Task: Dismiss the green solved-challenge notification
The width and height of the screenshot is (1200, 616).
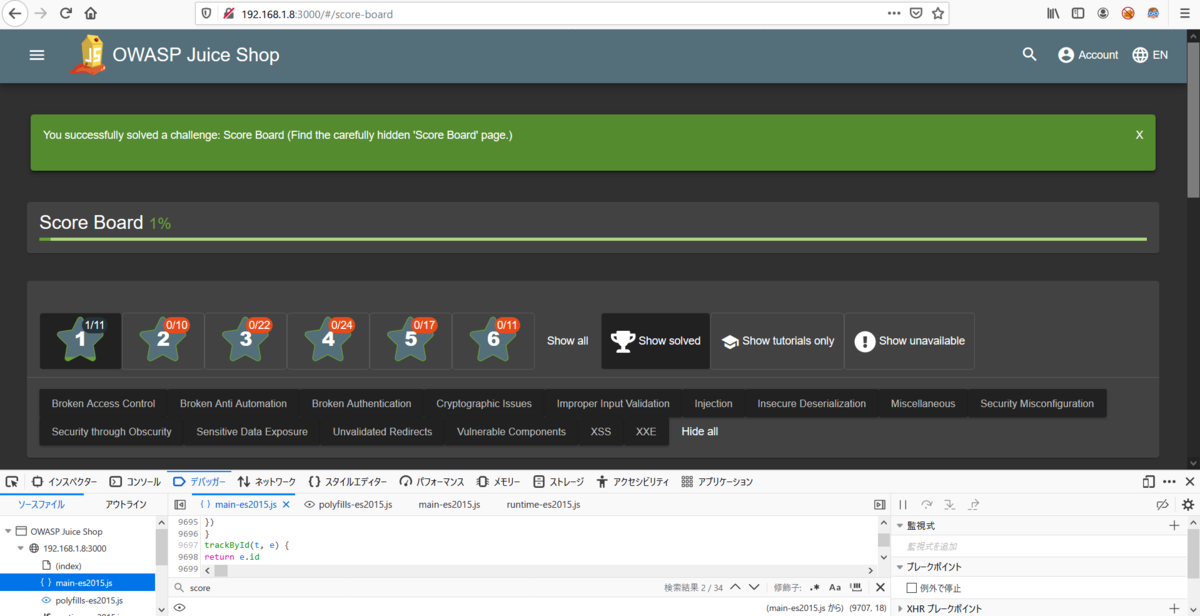Action: (x=1139, y=134)
